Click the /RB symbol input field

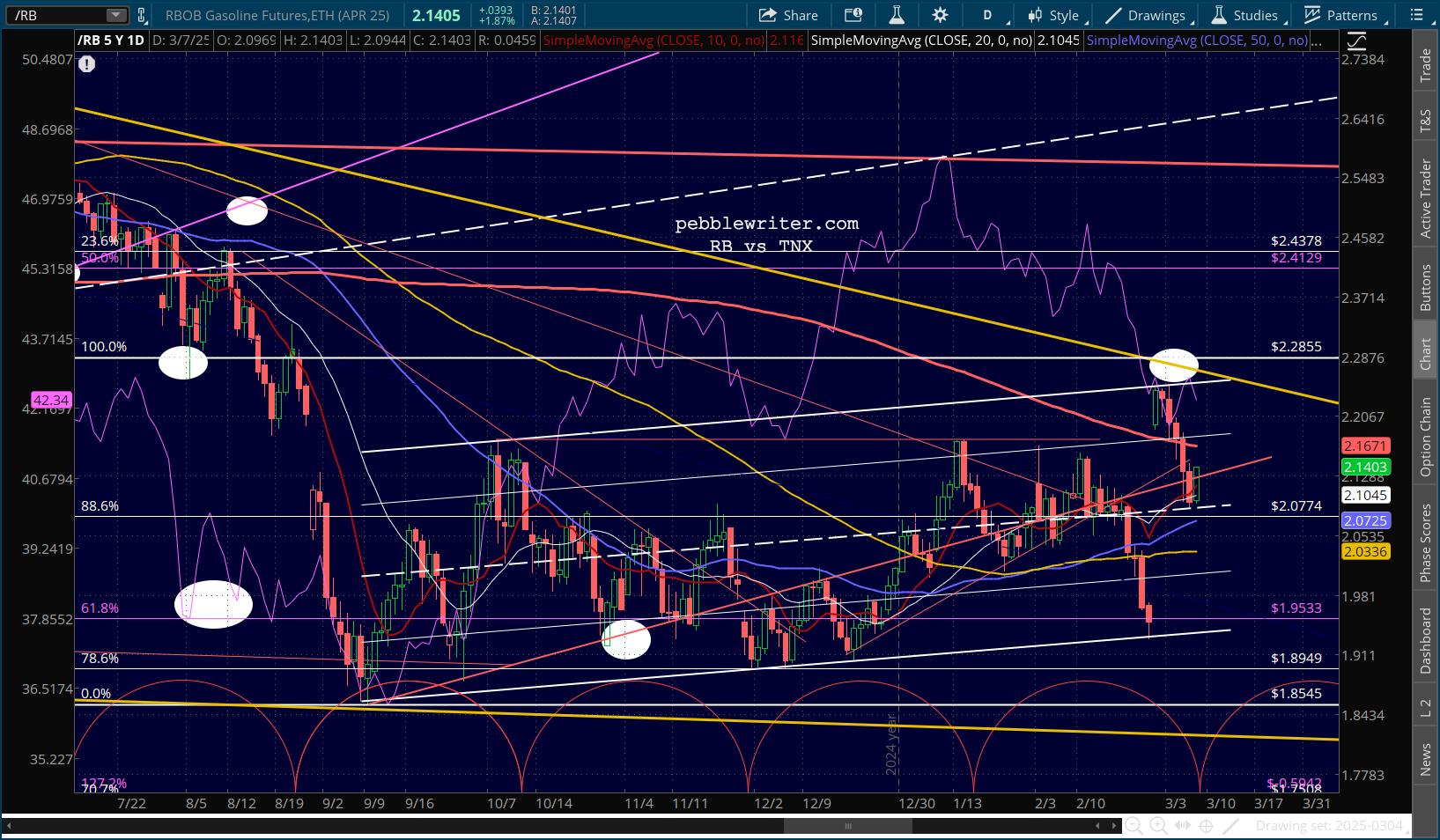[58, 15]
